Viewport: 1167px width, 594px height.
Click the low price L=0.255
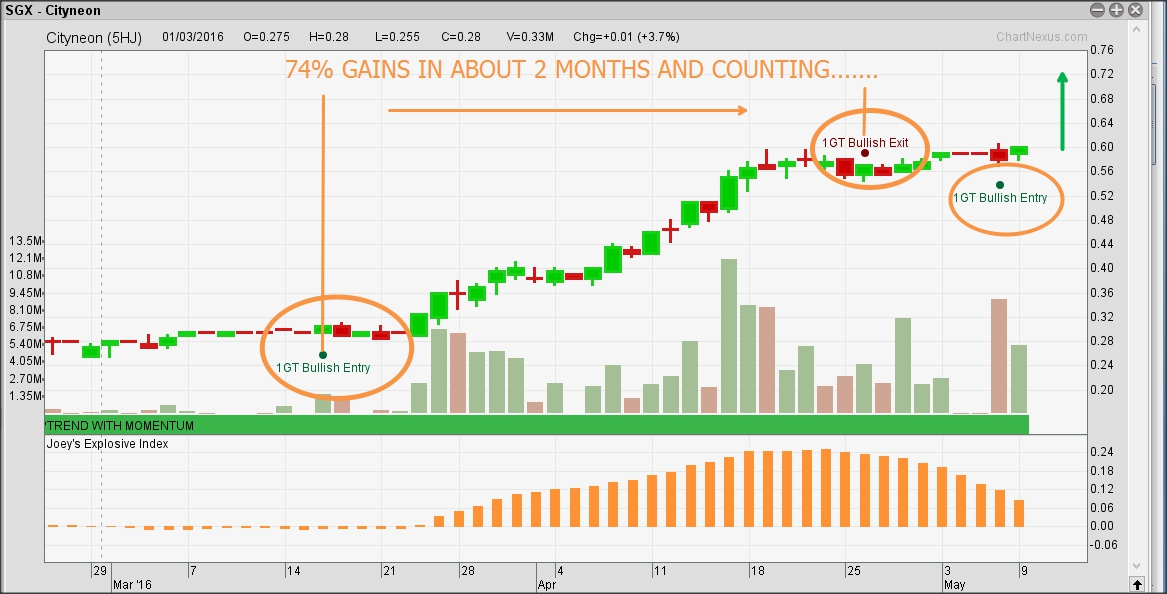coord(397,36)
